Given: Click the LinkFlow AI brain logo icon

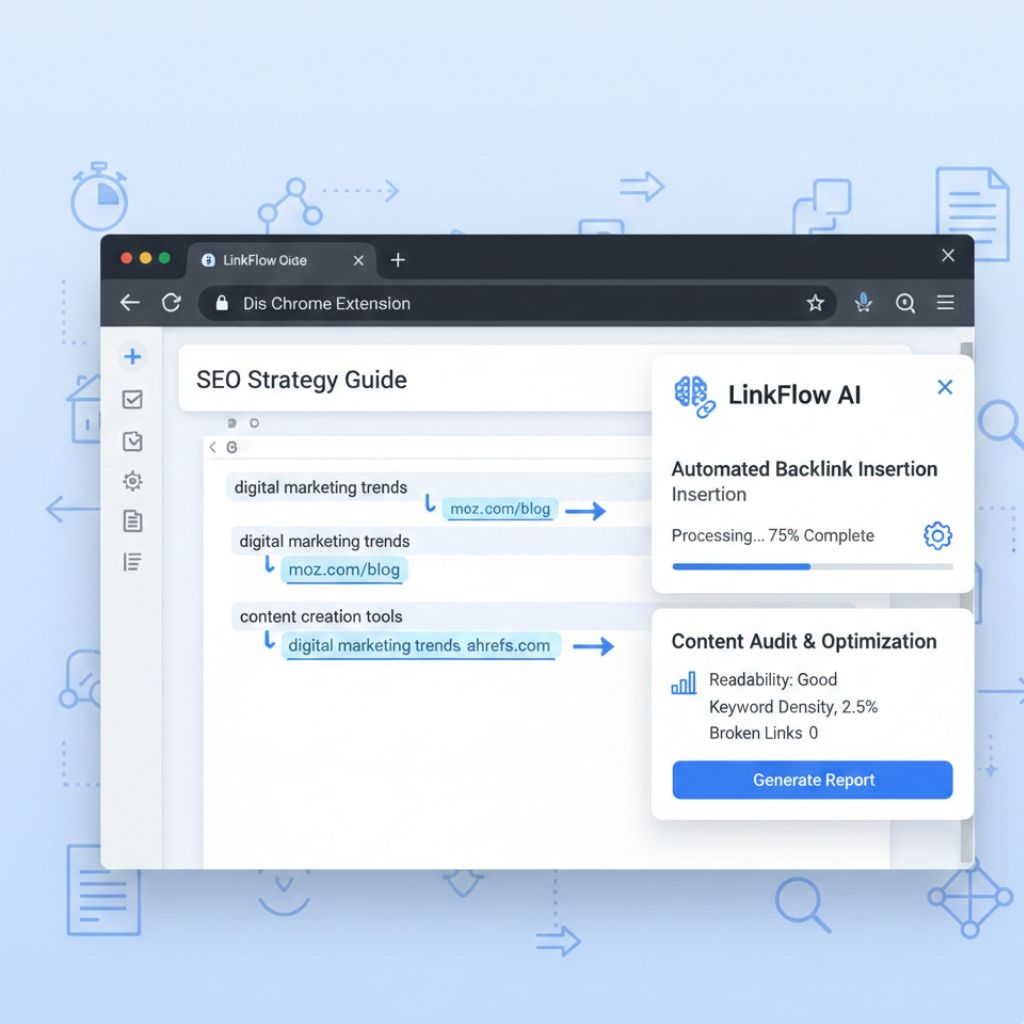Looking at the screenshot, I should click(695, 395).
